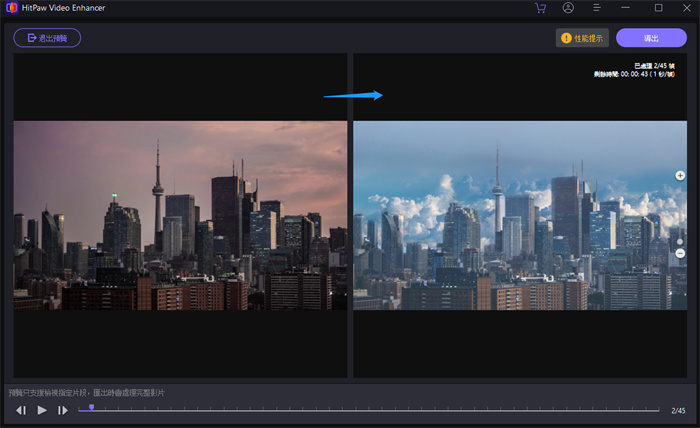The height and width of the screenshot is (428, 700).
Task: Click the purple playhead marker on timeline
Action: 91,407
